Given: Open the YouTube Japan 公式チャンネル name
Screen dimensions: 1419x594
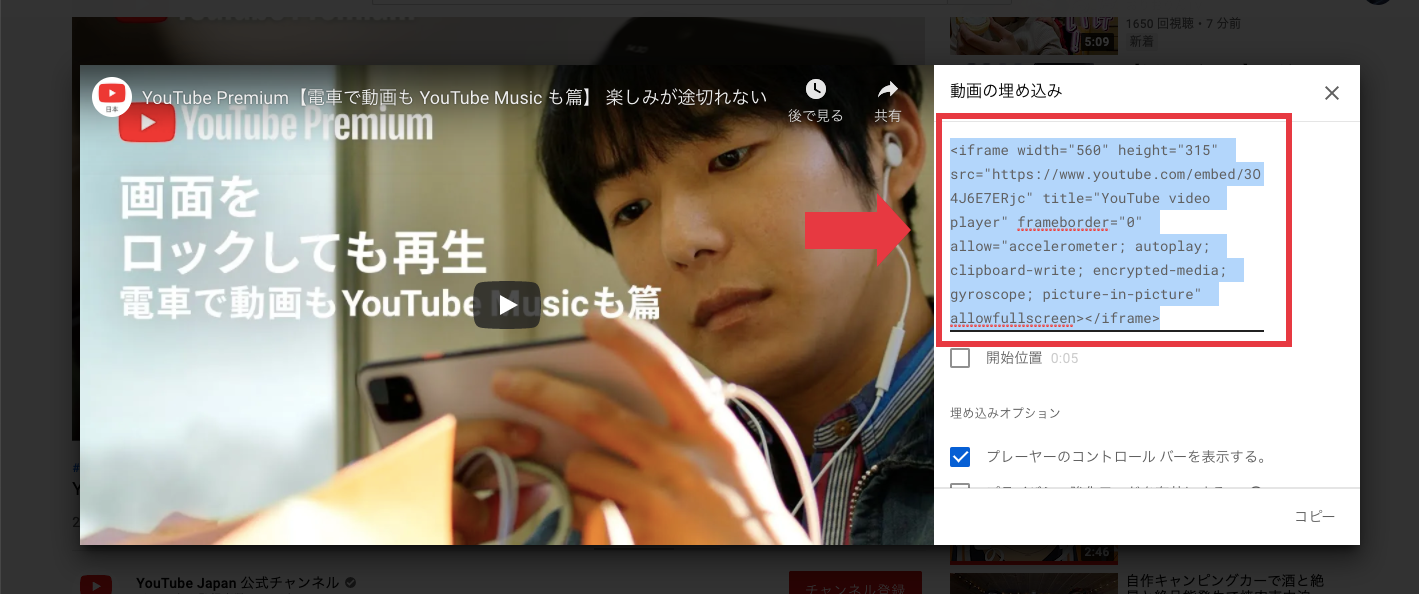Looking at the screenshot, I should pyautogui.click(x=238, y=583).
